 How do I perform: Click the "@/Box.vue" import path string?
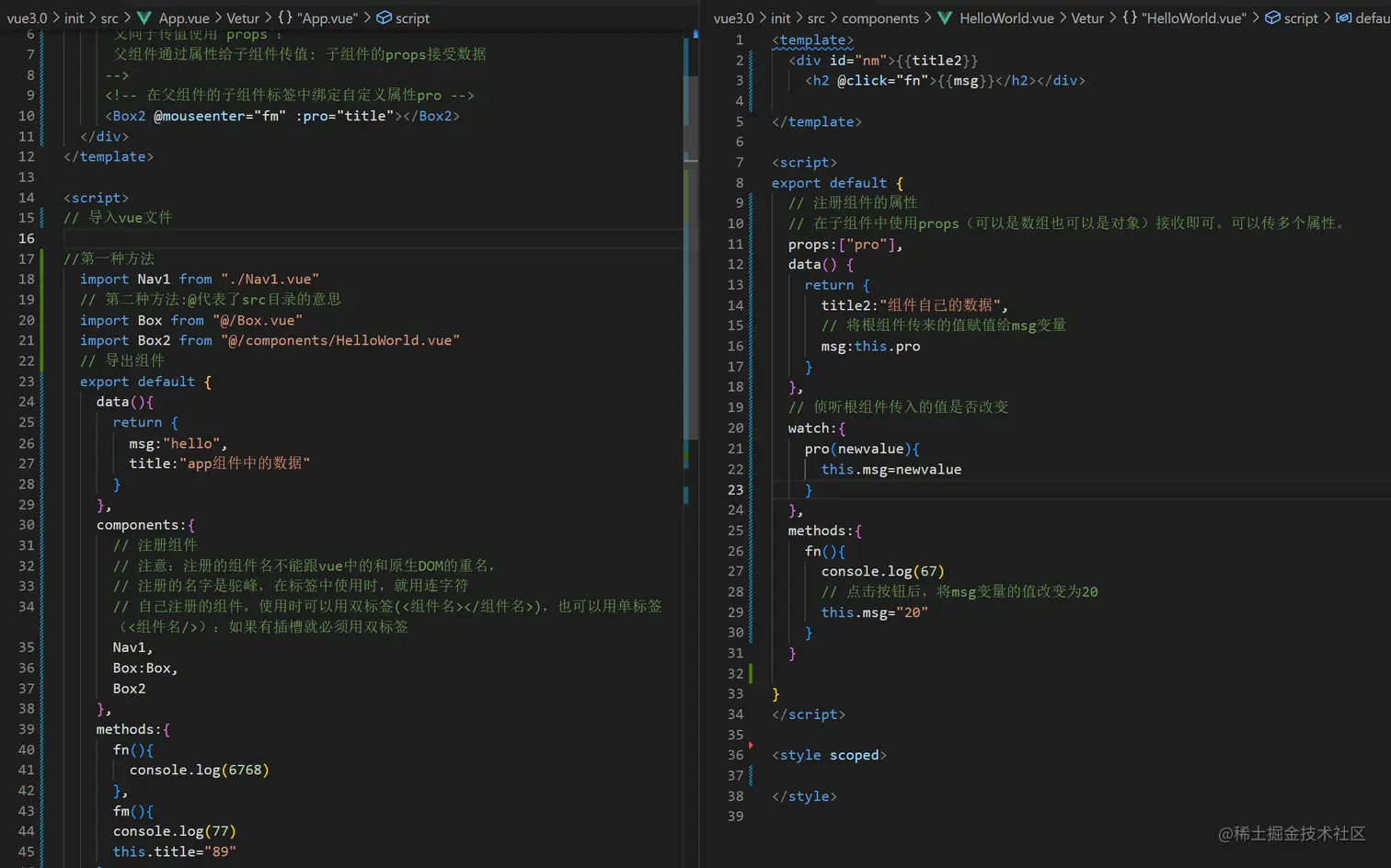pyautogui.click(x=258, y=320)
